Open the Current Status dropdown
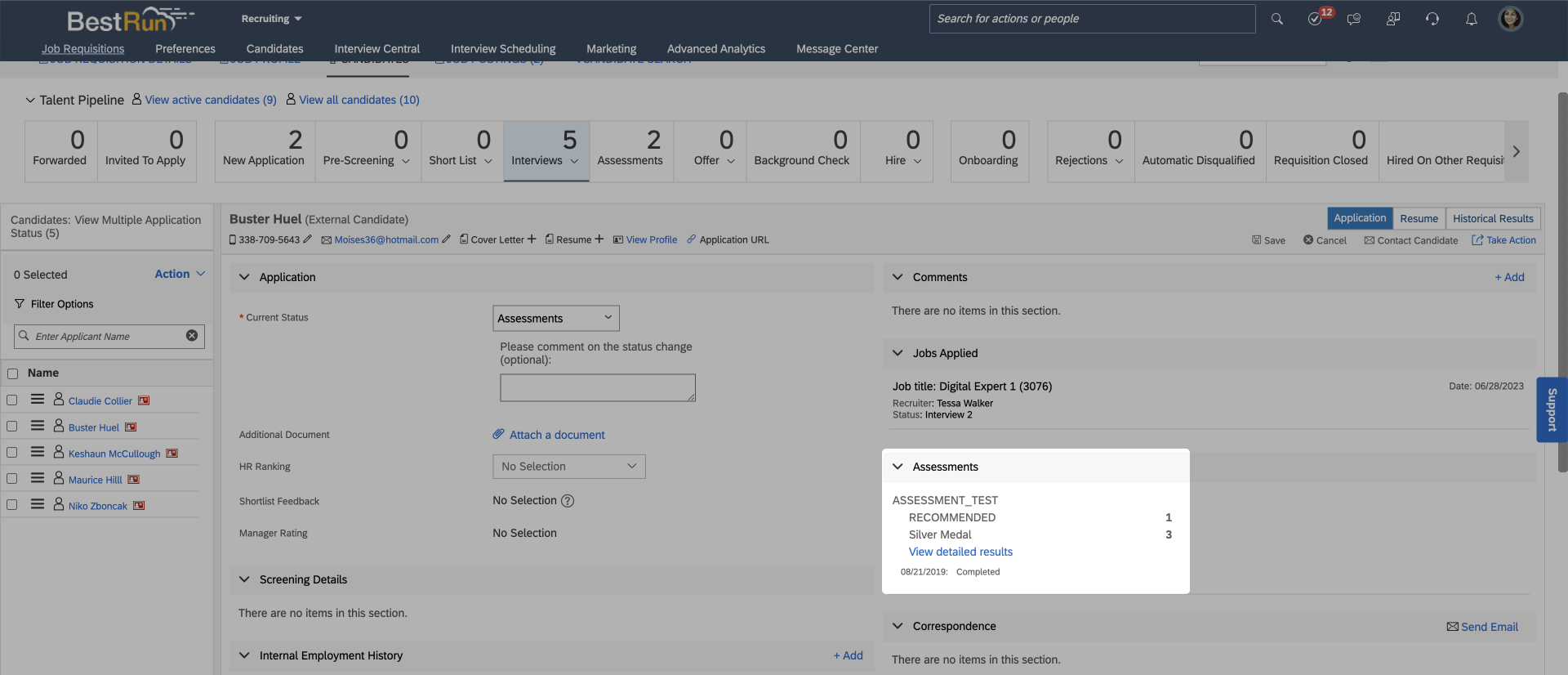Viewport: 1568px width, 675px height. [x=555, y=318]
